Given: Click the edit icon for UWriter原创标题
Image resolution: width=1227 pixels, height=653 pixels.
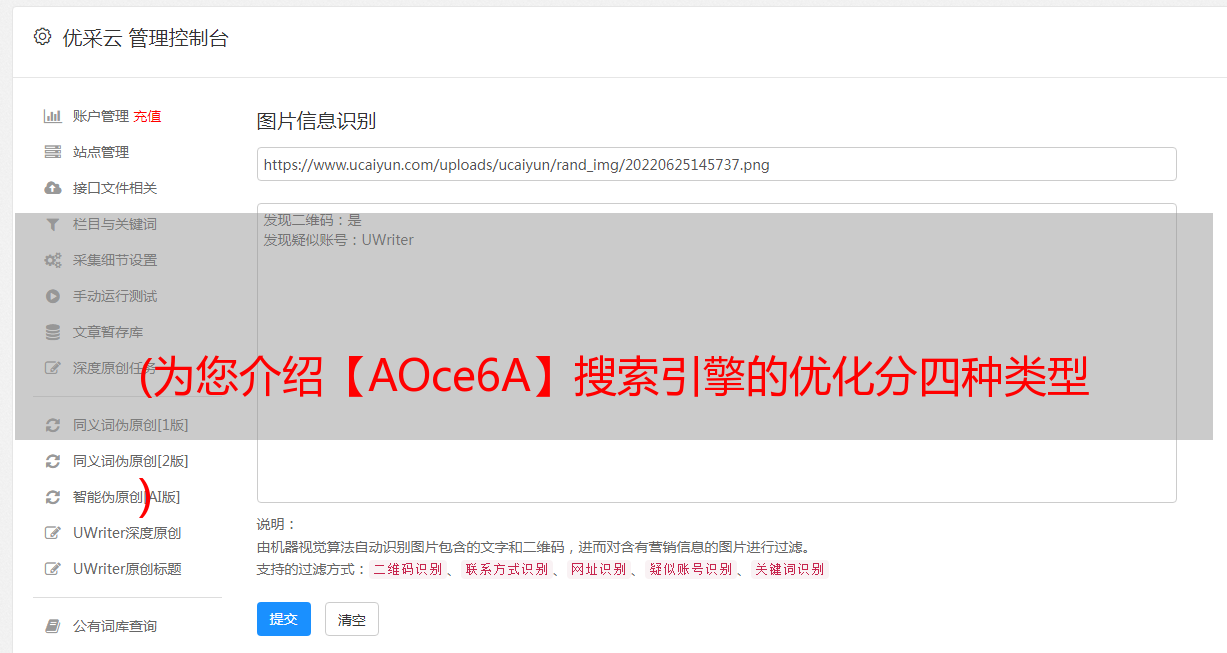Looking at the screenshot, I should point(53,569).
